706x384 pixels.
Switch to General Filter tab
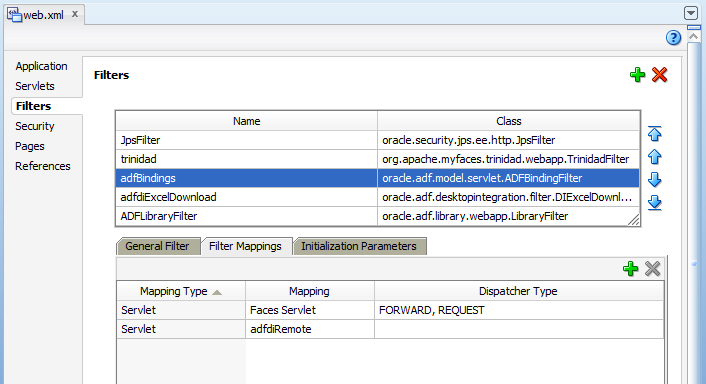click(x=157, y=246)
